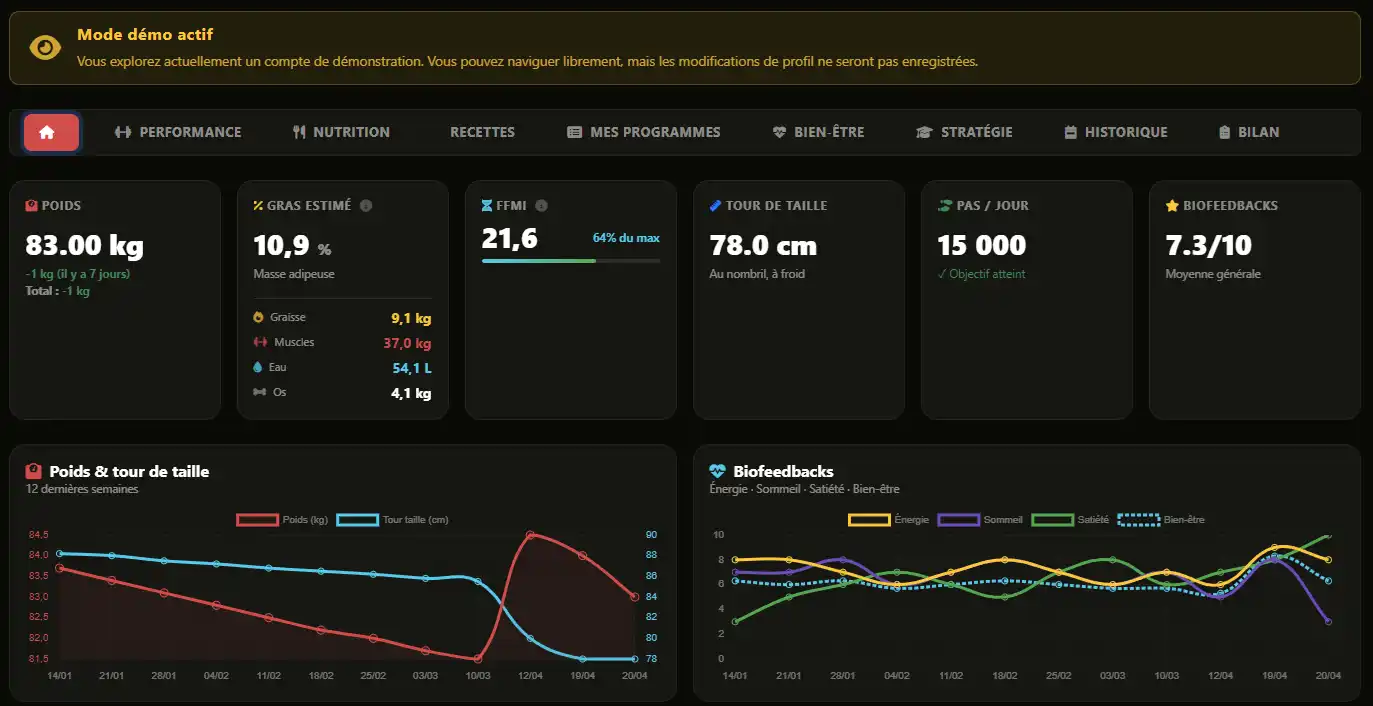Click the Total : -1 kg text
This screenshot has width=1373, height=706.
[57, 291]
